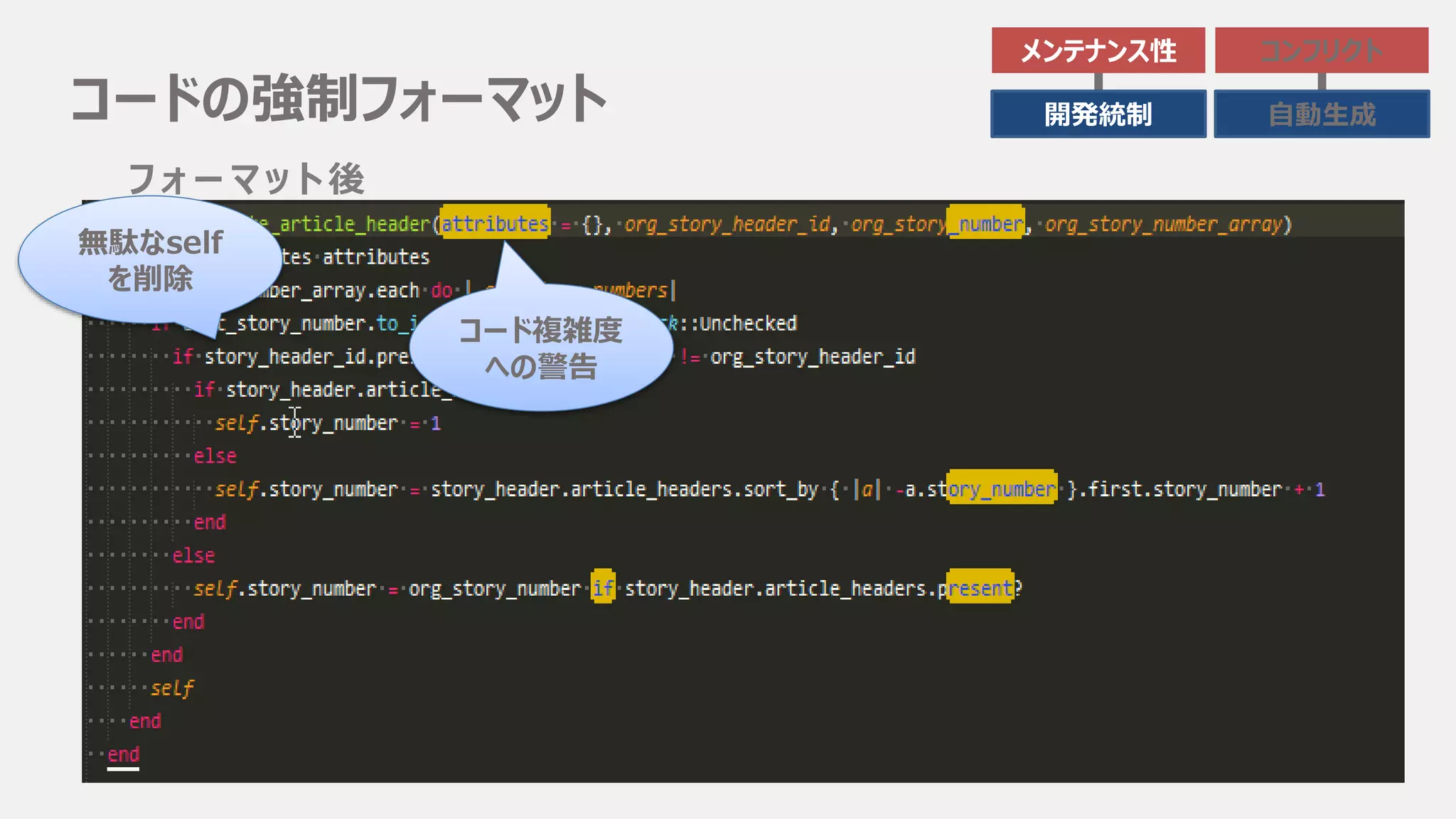
Task: Click the コード複雑度への警告 callout bubble
Action: (x=541, y=347)
